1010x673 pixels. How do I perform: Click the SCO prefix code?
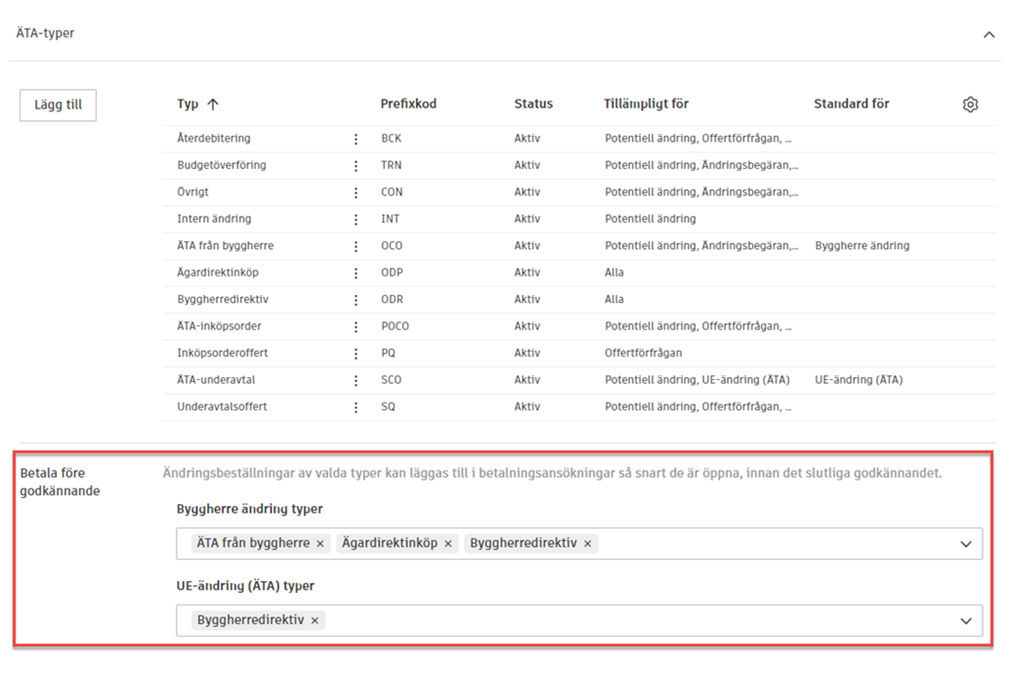pos(391,380)
